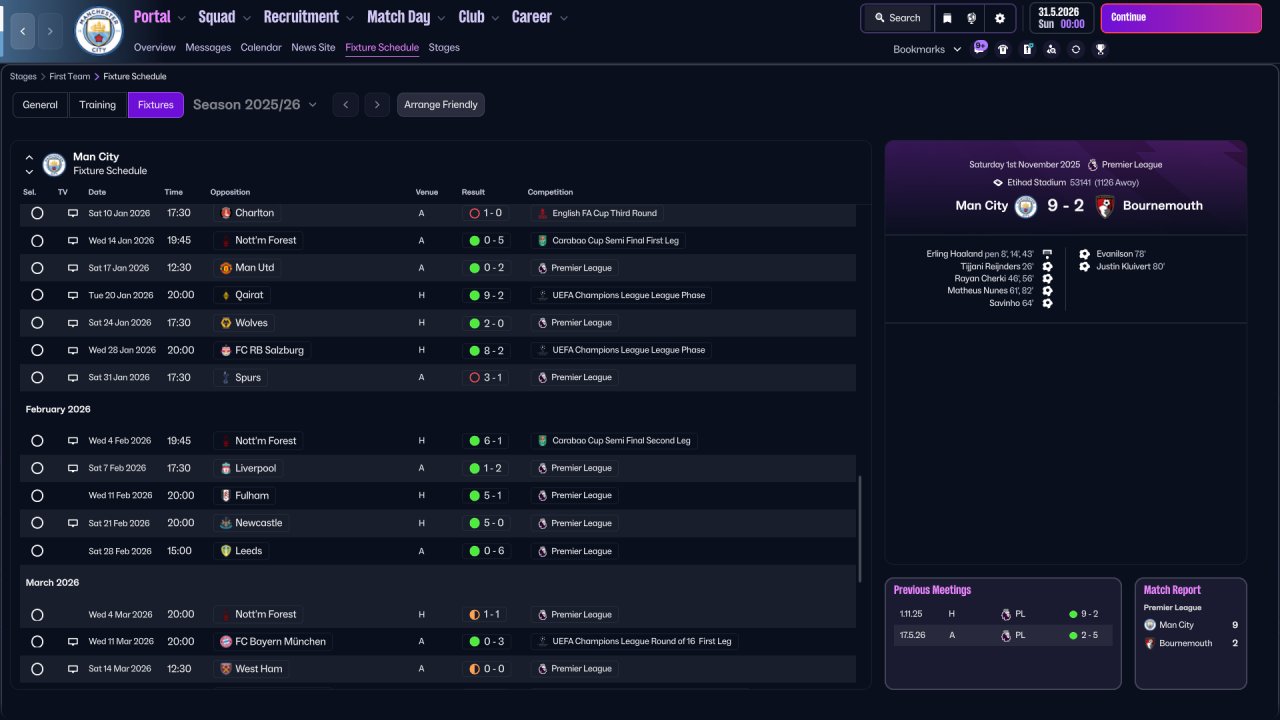The image size is (1280, 720).
Task: Click the Man City badge beside Fixture Schedule
Action: point(54,164)
